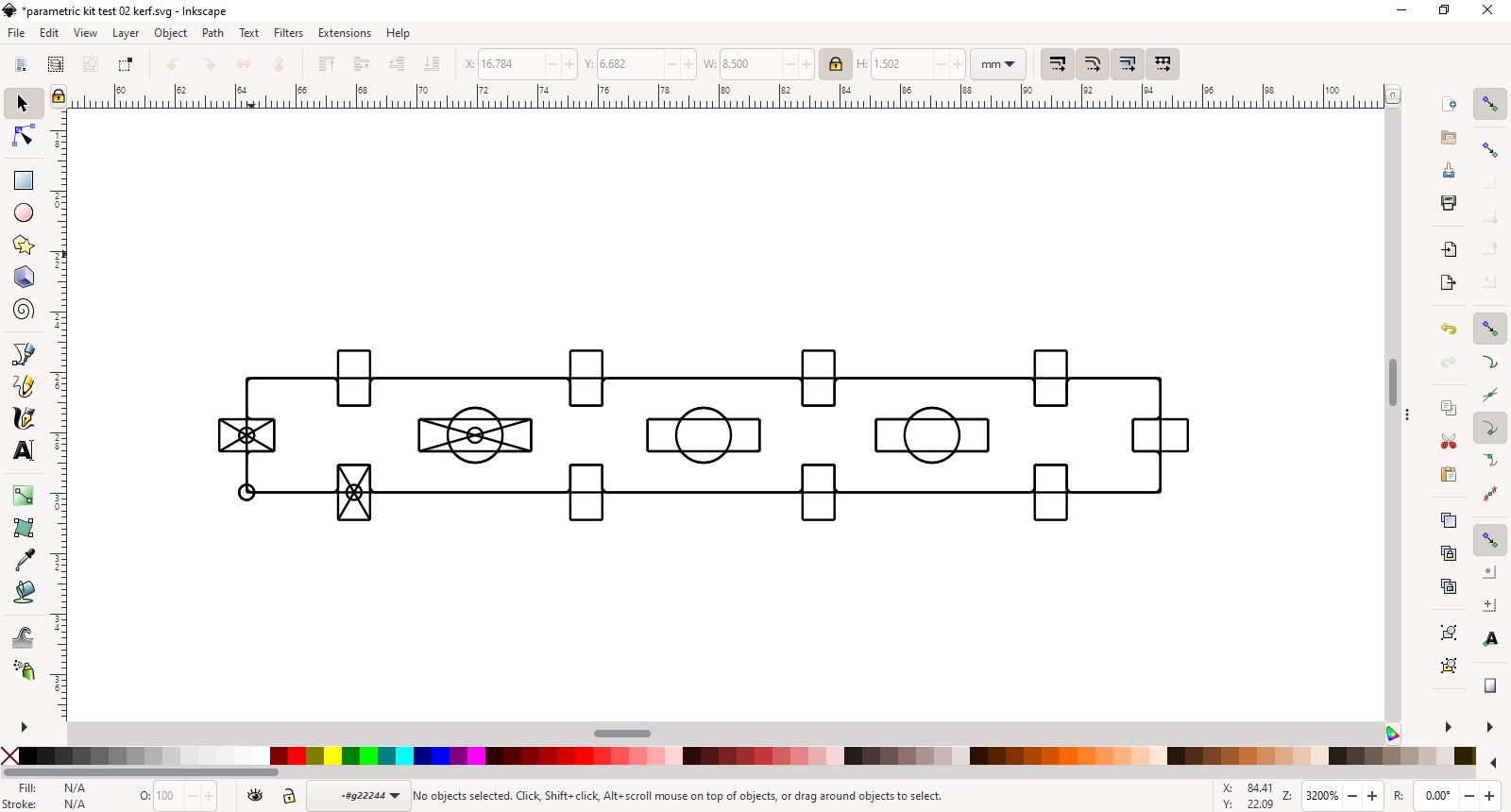The width and height of the screenshot is (1511, 812).
Task: Toggle current layer lock icon
Action: (x=289, y=796)
